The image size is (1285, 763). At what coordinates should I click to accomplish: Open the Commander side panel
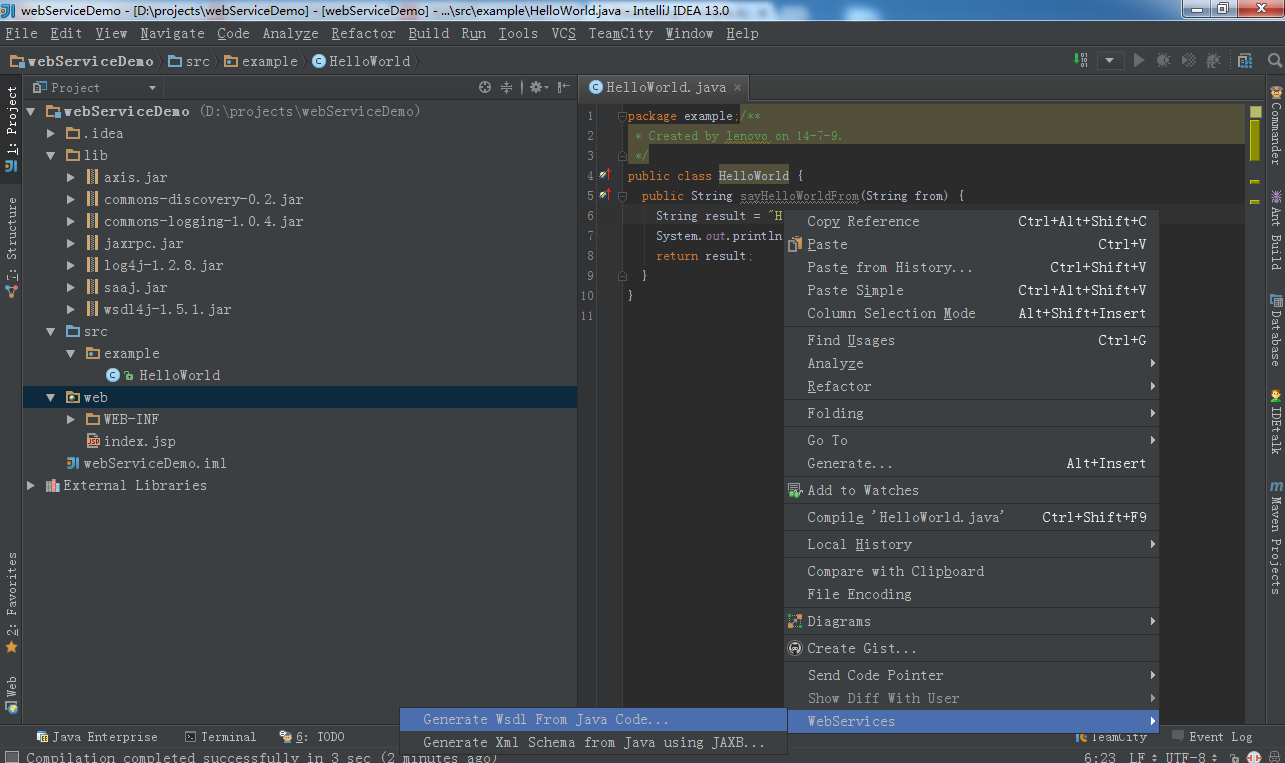tap(1275, 125)
